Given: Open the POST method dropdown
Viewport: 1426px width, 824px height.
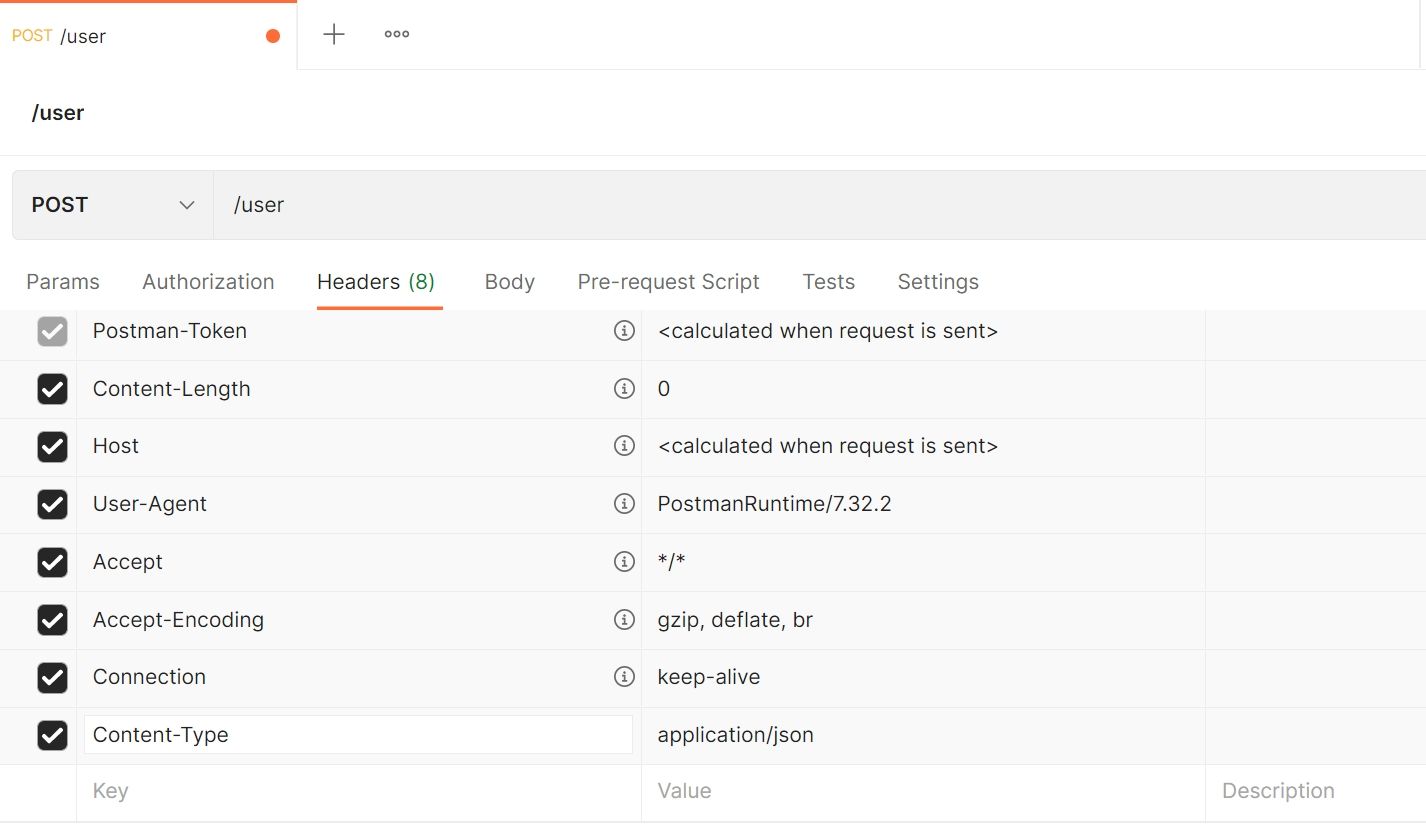Looking at the screenshot, I should pos(110,204).
